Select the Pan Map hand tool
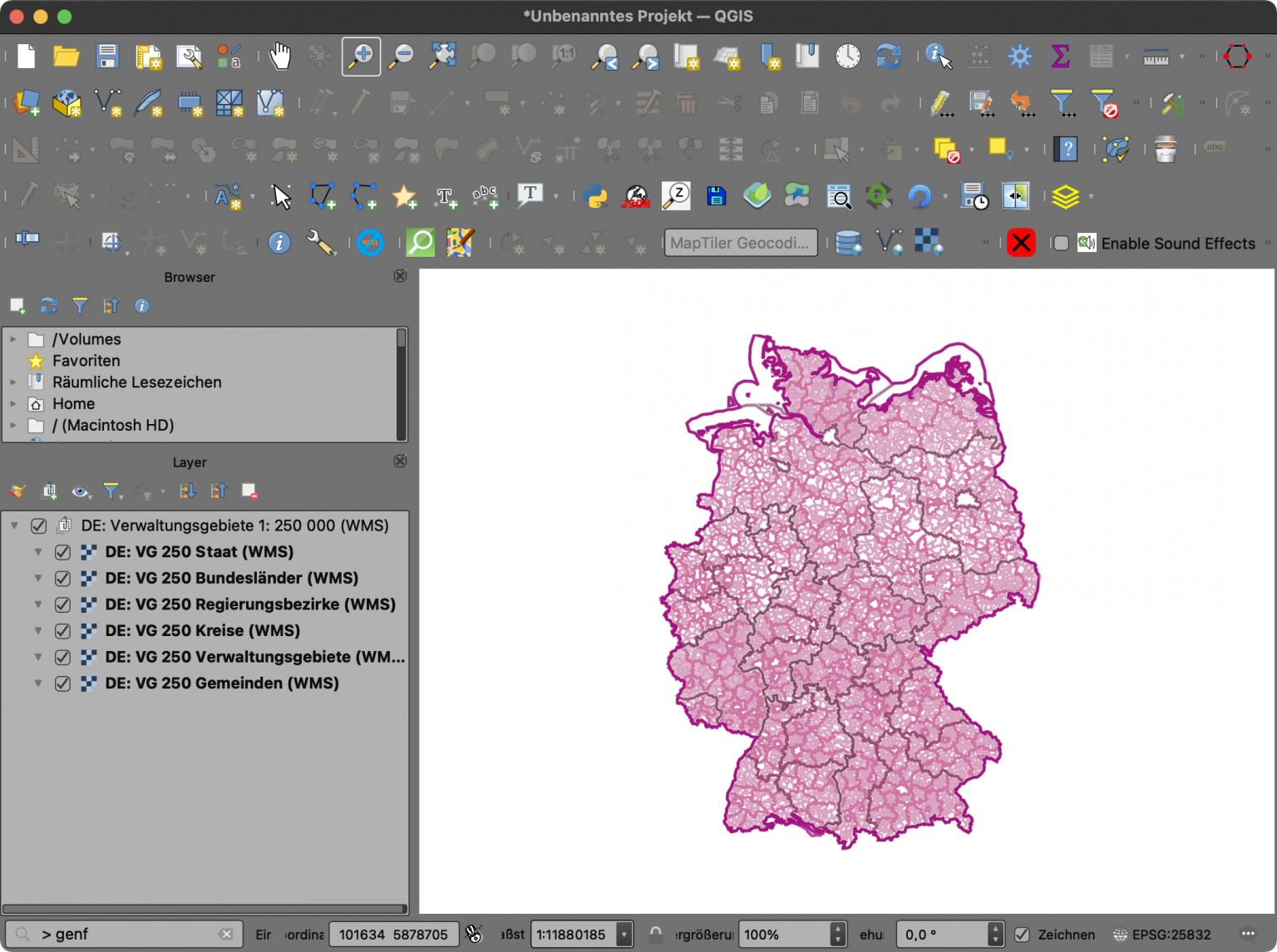 tap(280, 56)
